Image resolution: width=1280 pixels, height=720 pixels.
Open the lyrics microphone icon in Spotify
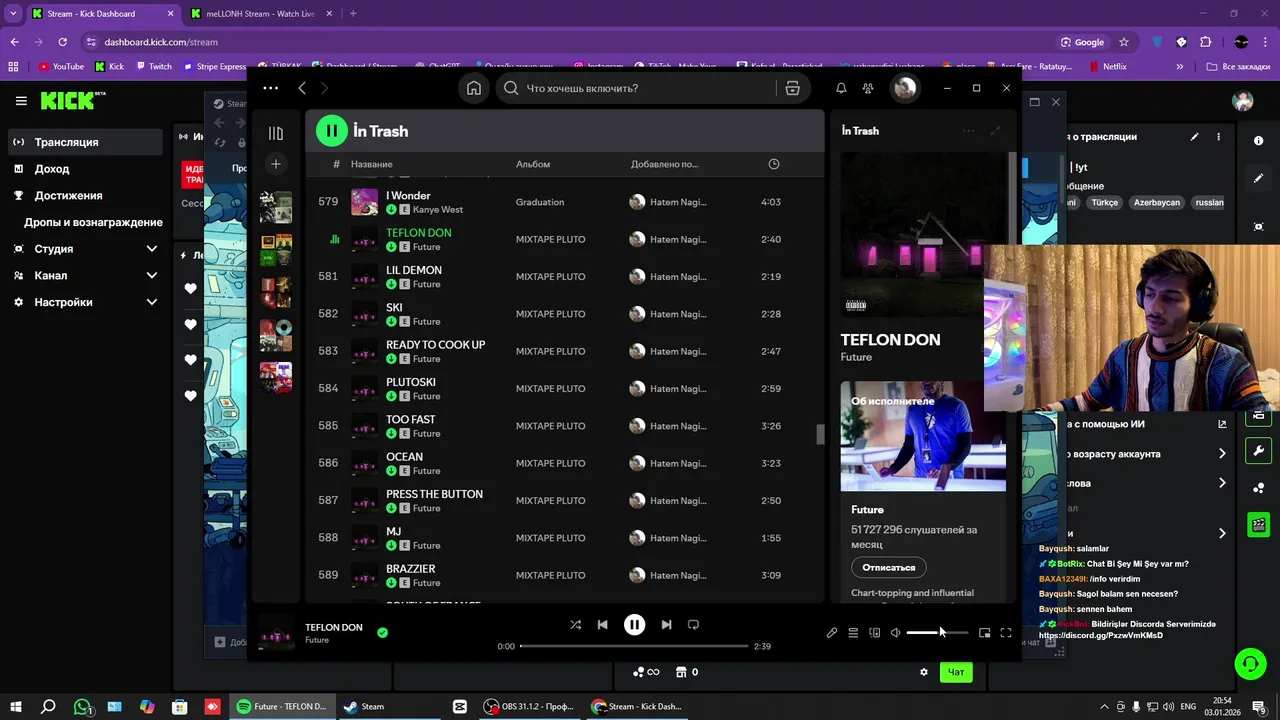point(831,632)
